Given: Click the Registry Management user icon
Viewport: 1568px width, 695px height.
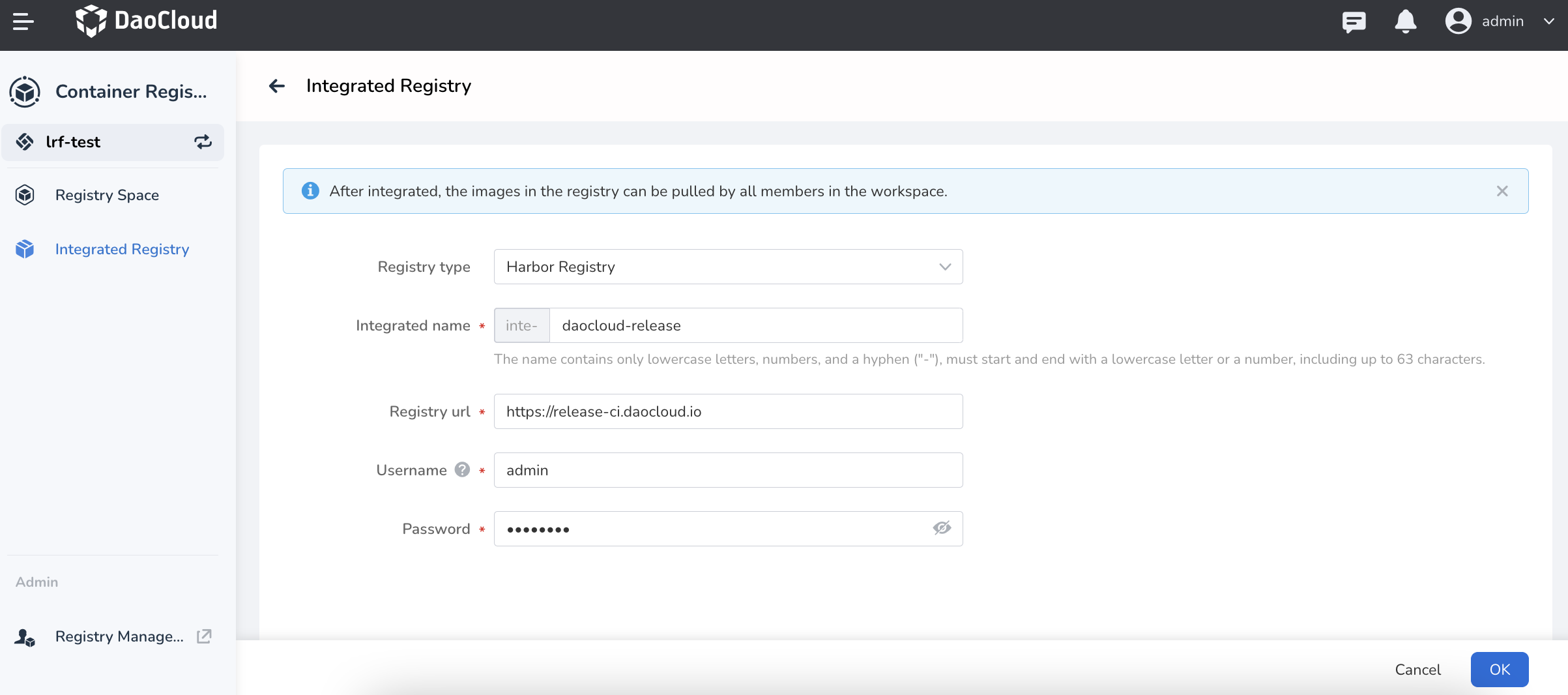Looking at the screenshot, I should [25, 637].
